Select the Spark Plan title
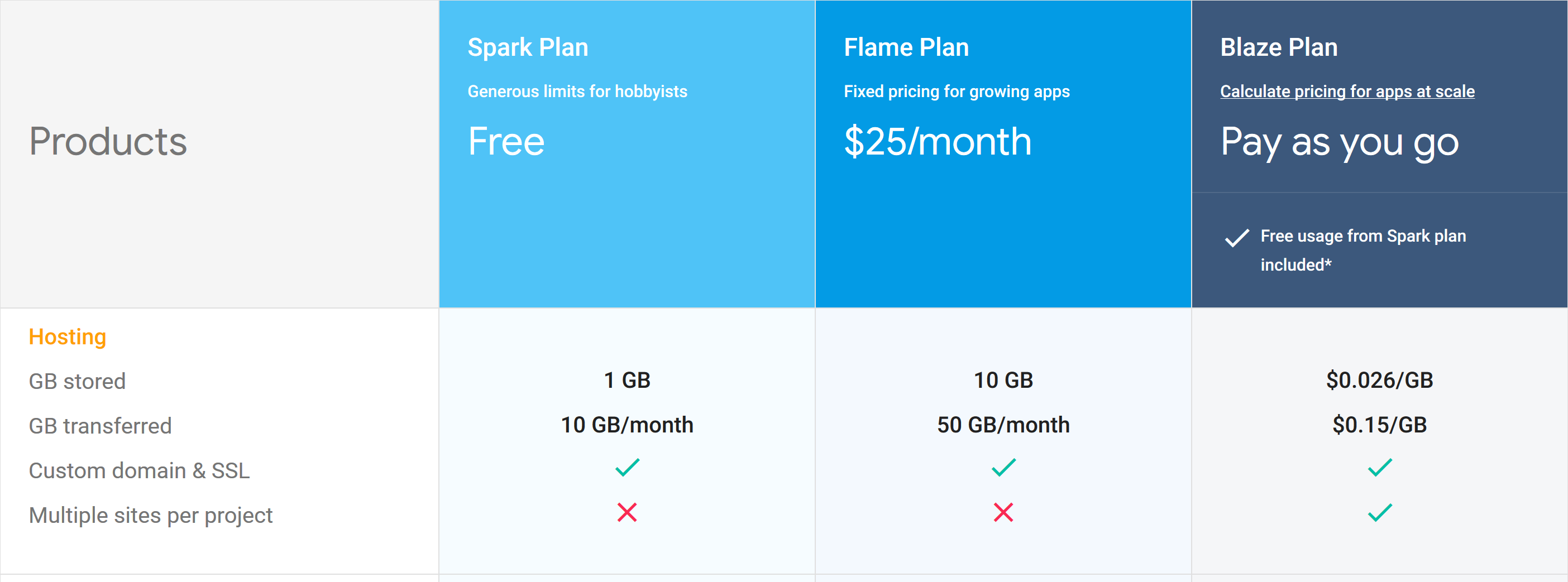Image resolution: width=1568 pixels, height=582 pixels. click(x=528, y=47)
